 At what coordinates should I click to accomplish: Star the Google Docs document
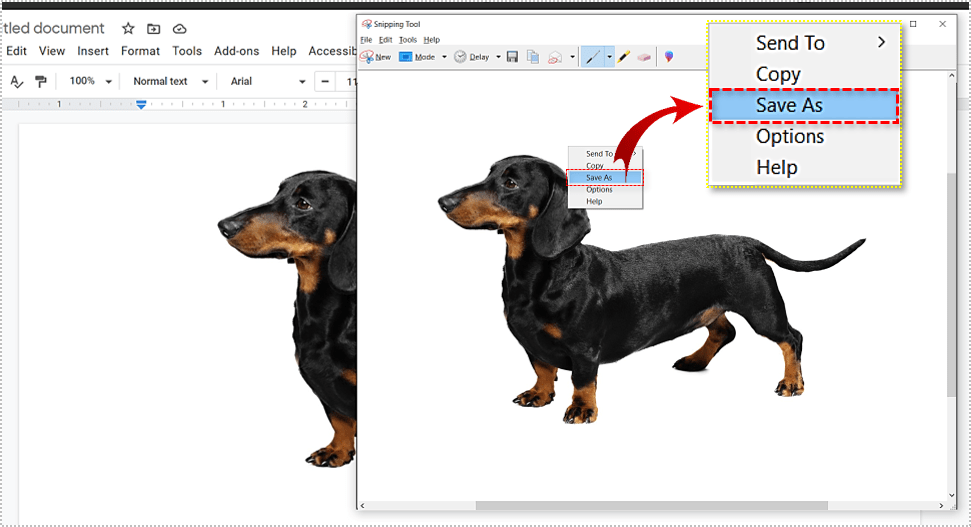128,29
